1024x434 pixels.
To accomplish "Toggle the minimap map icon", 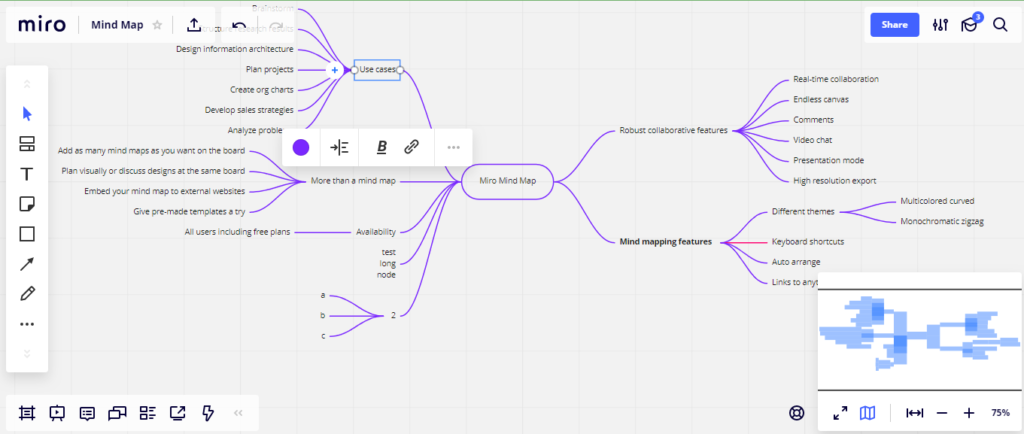I will [867, 412].
